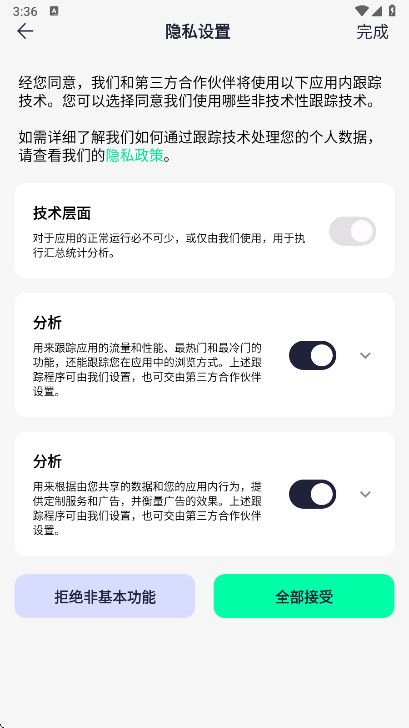
Task: Open the 隐私政策 privacy policy link
Action: pyautogui.click(x=135, y=156)
